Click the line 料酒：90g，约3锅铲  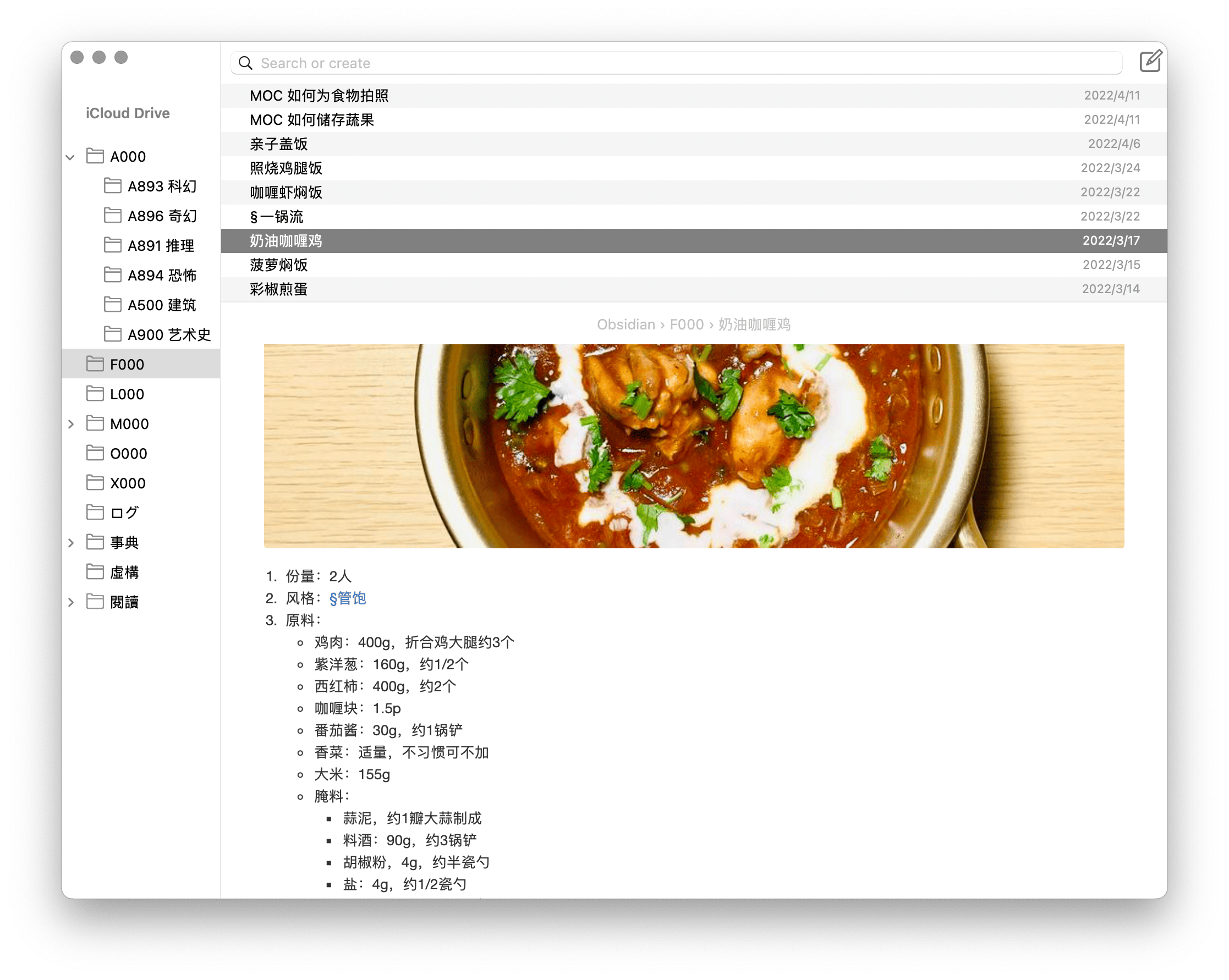(x=410, y=840)
